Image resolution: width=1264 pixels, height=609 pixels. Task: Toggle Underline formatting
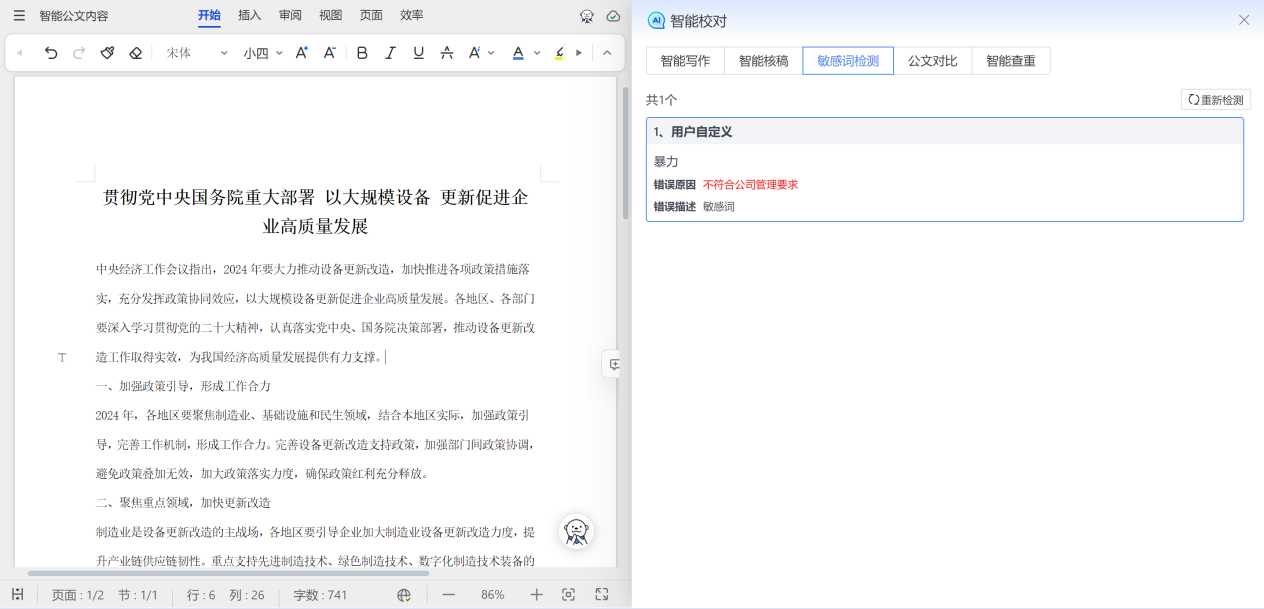418,53
